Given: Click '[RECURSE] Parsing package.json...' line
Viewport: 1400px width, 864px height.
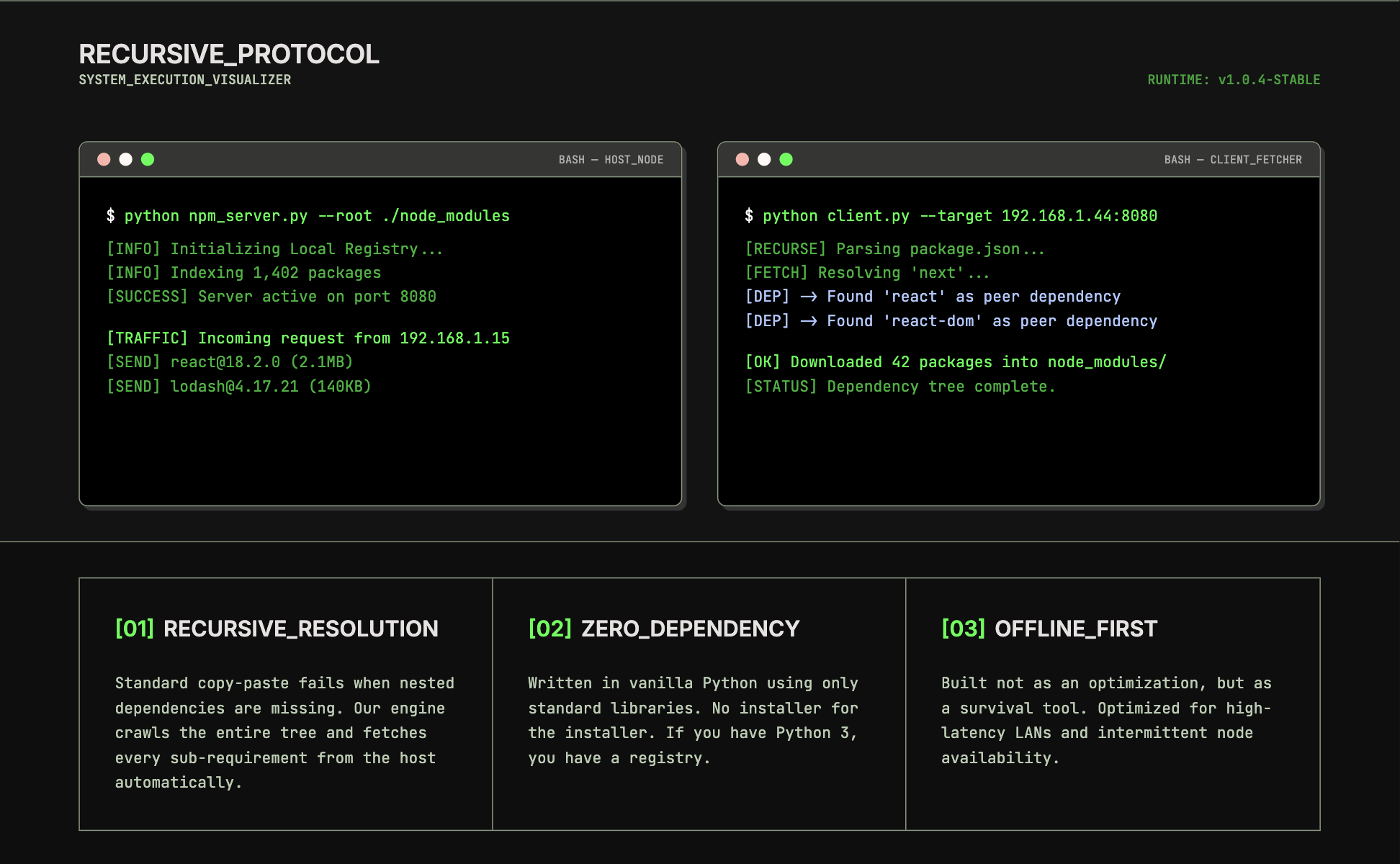Looking at the screenshot, I should [894, 249].
